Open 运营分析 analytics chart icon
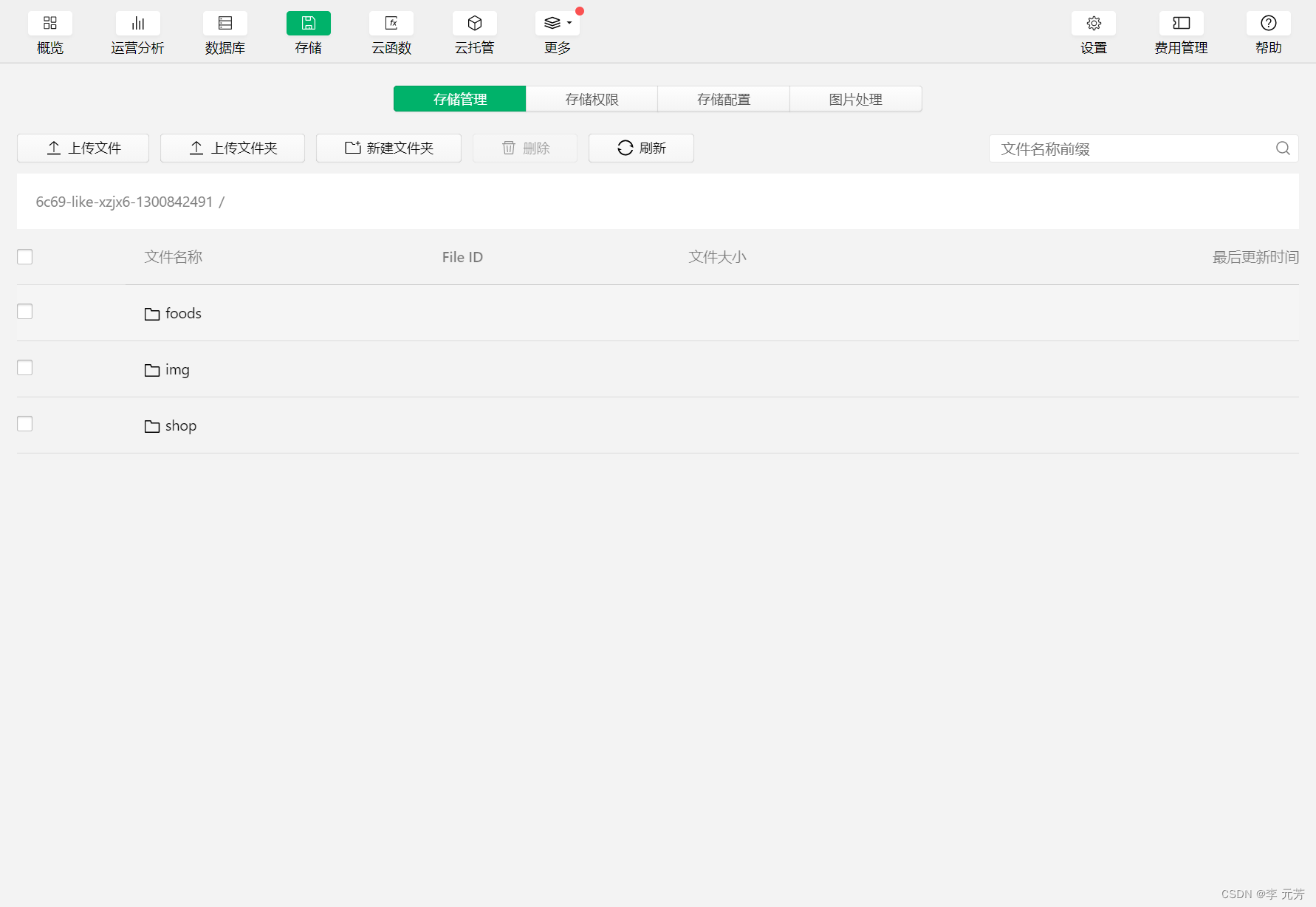1316x907 pixels. pyautogui.click(x=138, y=24)
